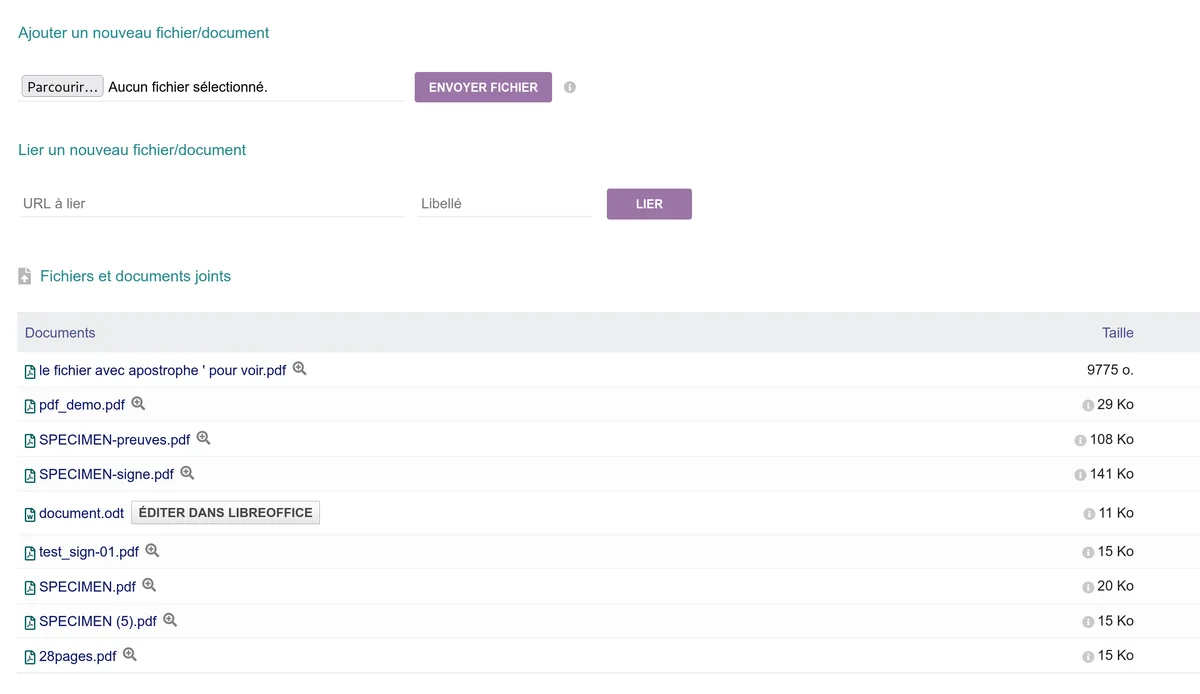Click 'Aucun fichier sélectionné.' text
The width and height of the screenshot is (1200, 694).
188,87
